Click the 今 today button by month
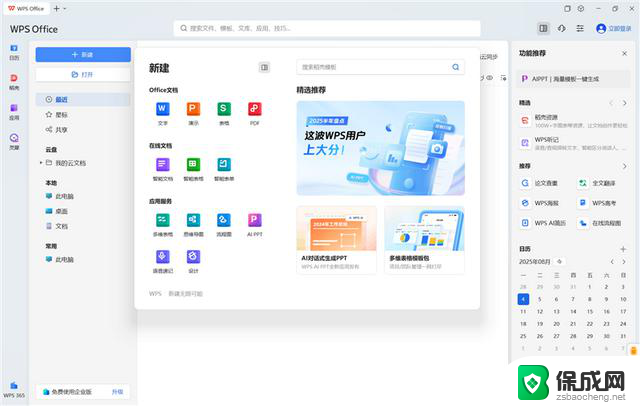 [x=560, y=261]
